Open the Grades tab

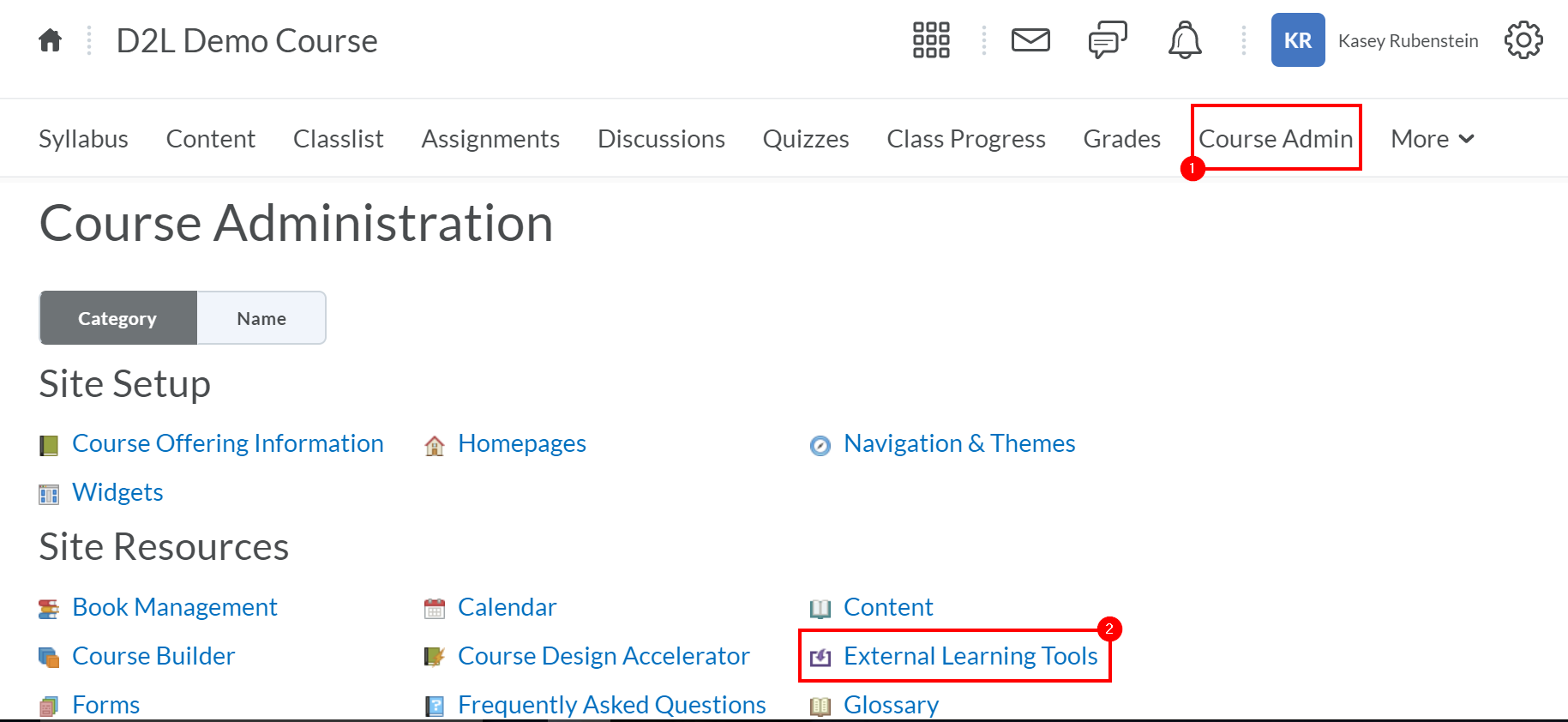tap(1121, 138)
